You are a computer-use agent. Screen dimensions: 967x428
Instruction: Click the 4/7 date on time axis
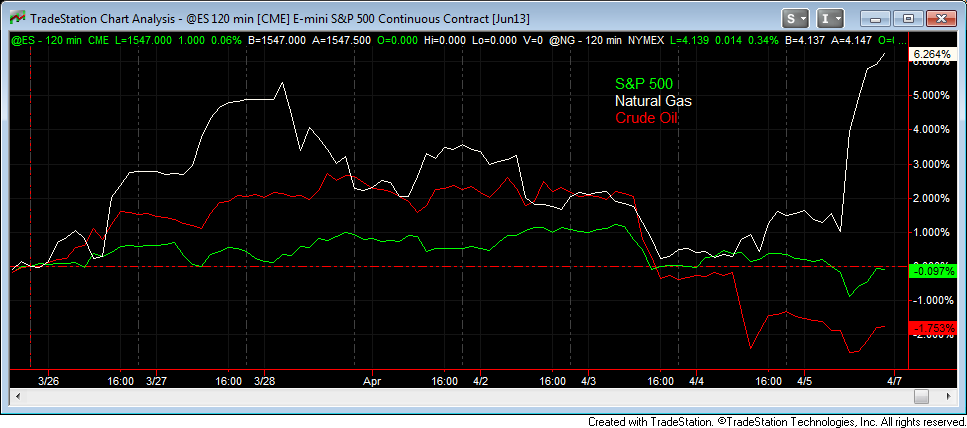[x=894, y=381]
